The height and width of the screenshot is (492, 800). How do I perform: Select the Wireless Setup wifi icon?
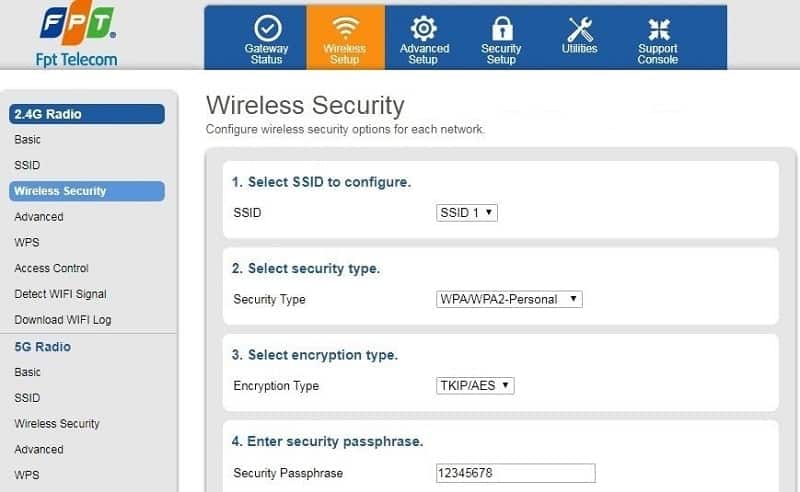click(x=345, y=27)
